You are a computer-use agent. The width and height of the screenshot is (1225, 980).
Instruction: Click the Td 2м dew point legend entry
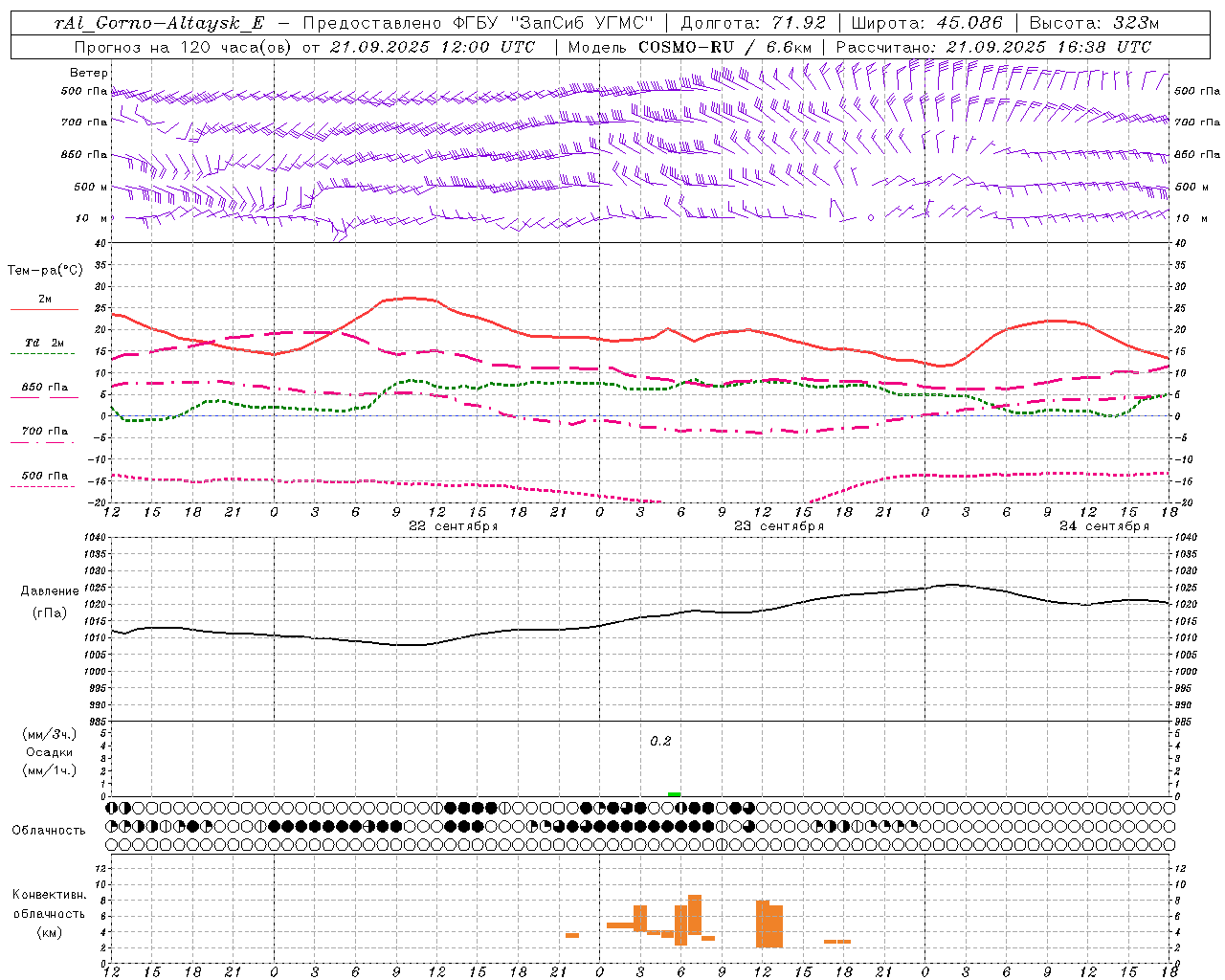(x=45, y=343)
